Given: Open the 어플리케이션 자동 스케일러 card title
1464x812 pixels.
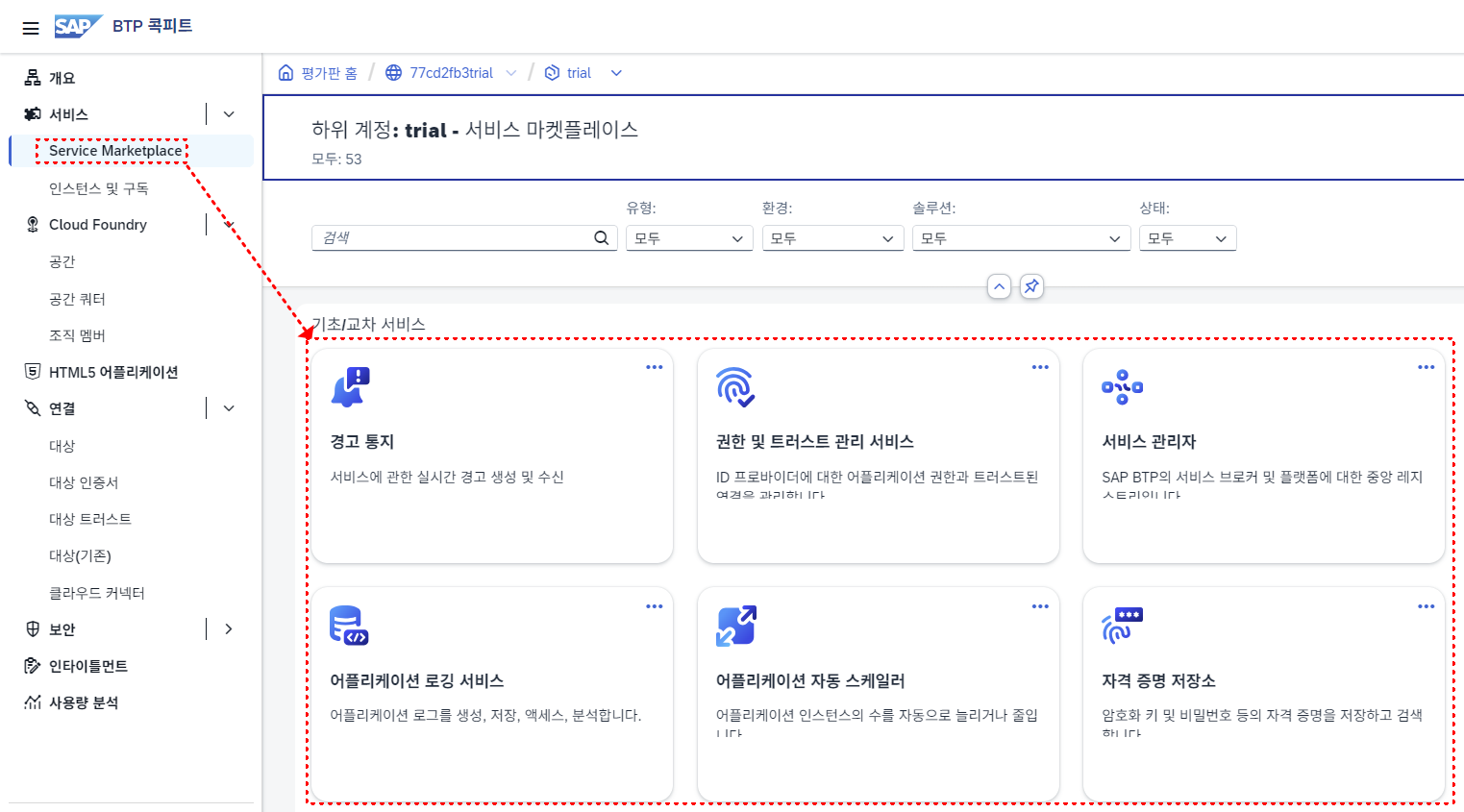Looking at the screenshot, I should tap(810, 681).
